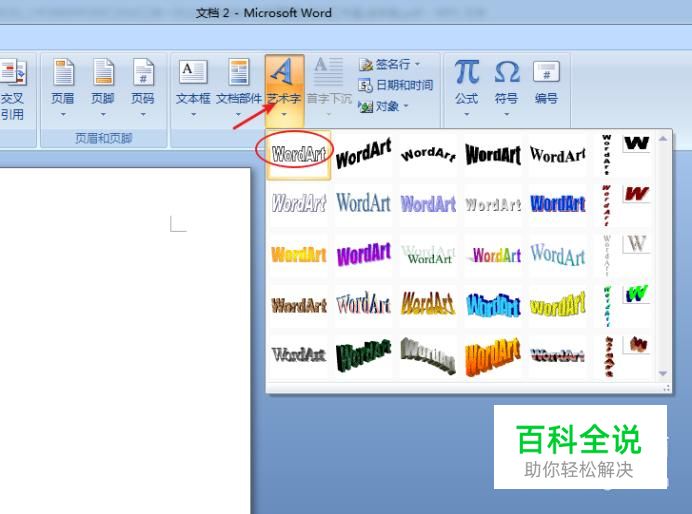Select the bright blue bold WordArt style
692x514 pixels.
(557, 204)
